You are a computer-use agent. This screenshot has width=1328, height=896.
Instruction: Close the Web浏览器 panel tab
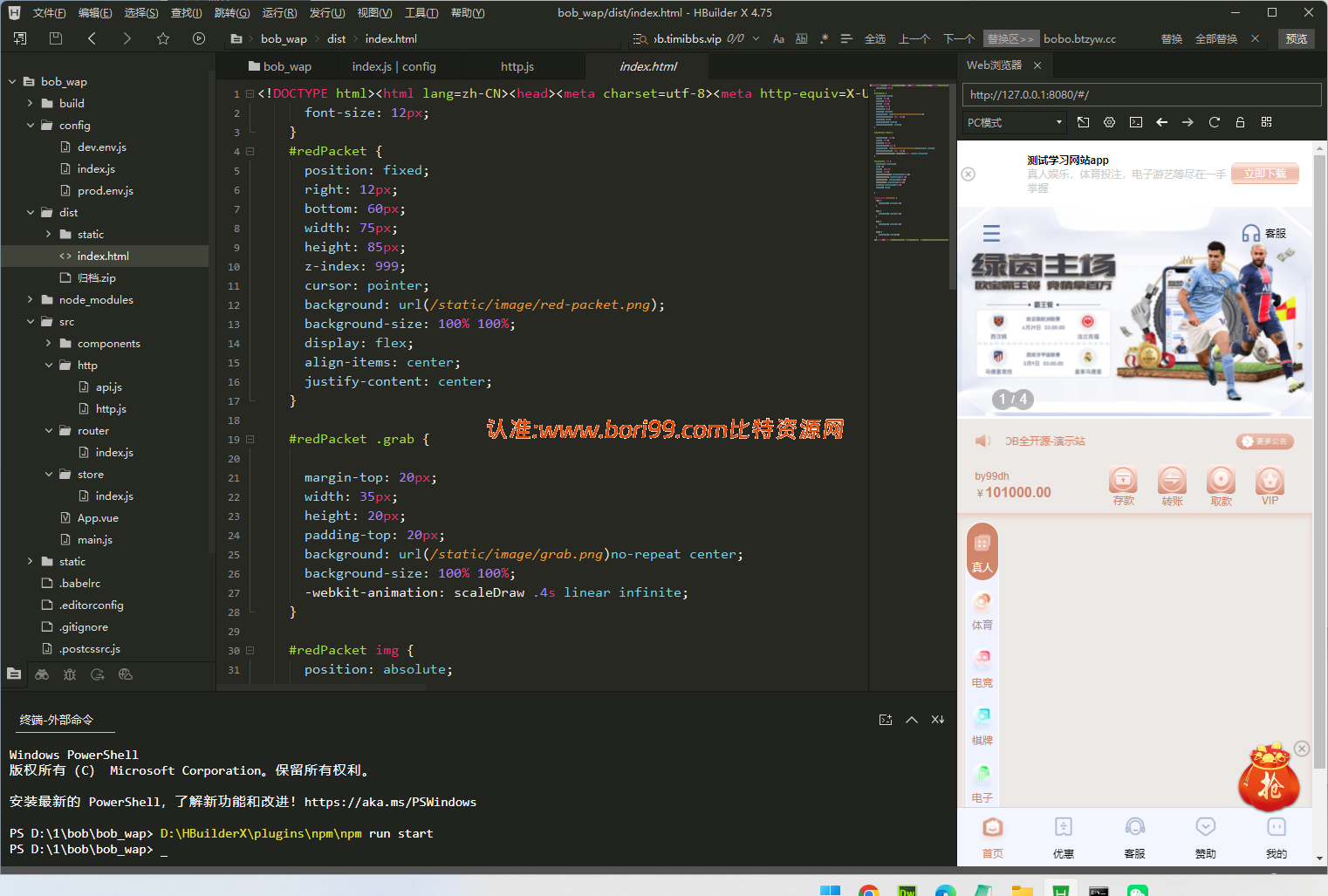coord(1037,65)
